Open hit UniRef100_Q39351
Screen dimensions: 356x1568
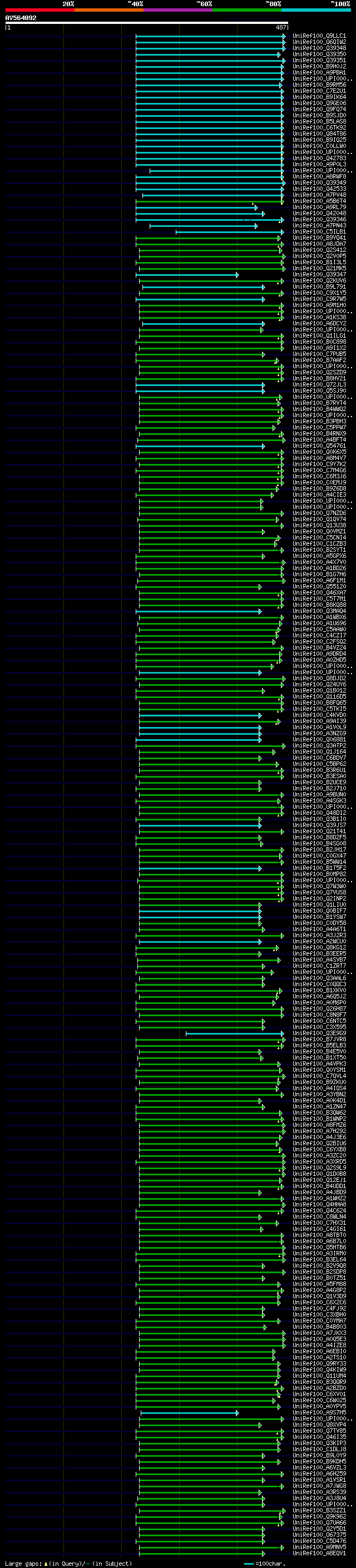click(x=319, y=60)
